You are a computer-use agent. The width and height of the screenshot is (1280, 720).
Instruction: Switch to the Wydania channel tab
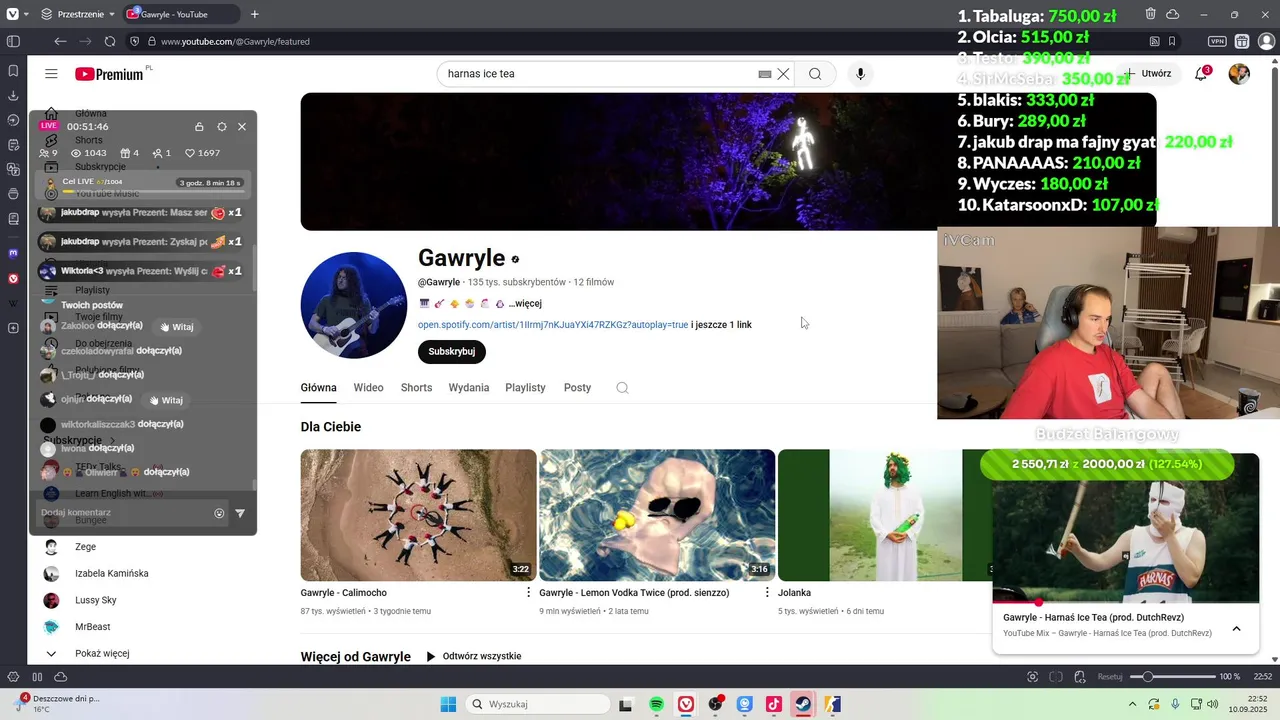[x=469, y=388]
